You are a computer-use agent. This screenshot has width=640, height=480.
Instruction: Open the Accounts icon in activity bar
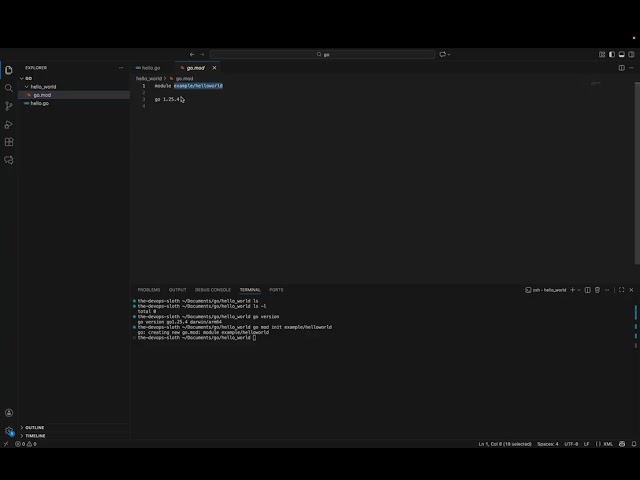(x=9, y=413)
